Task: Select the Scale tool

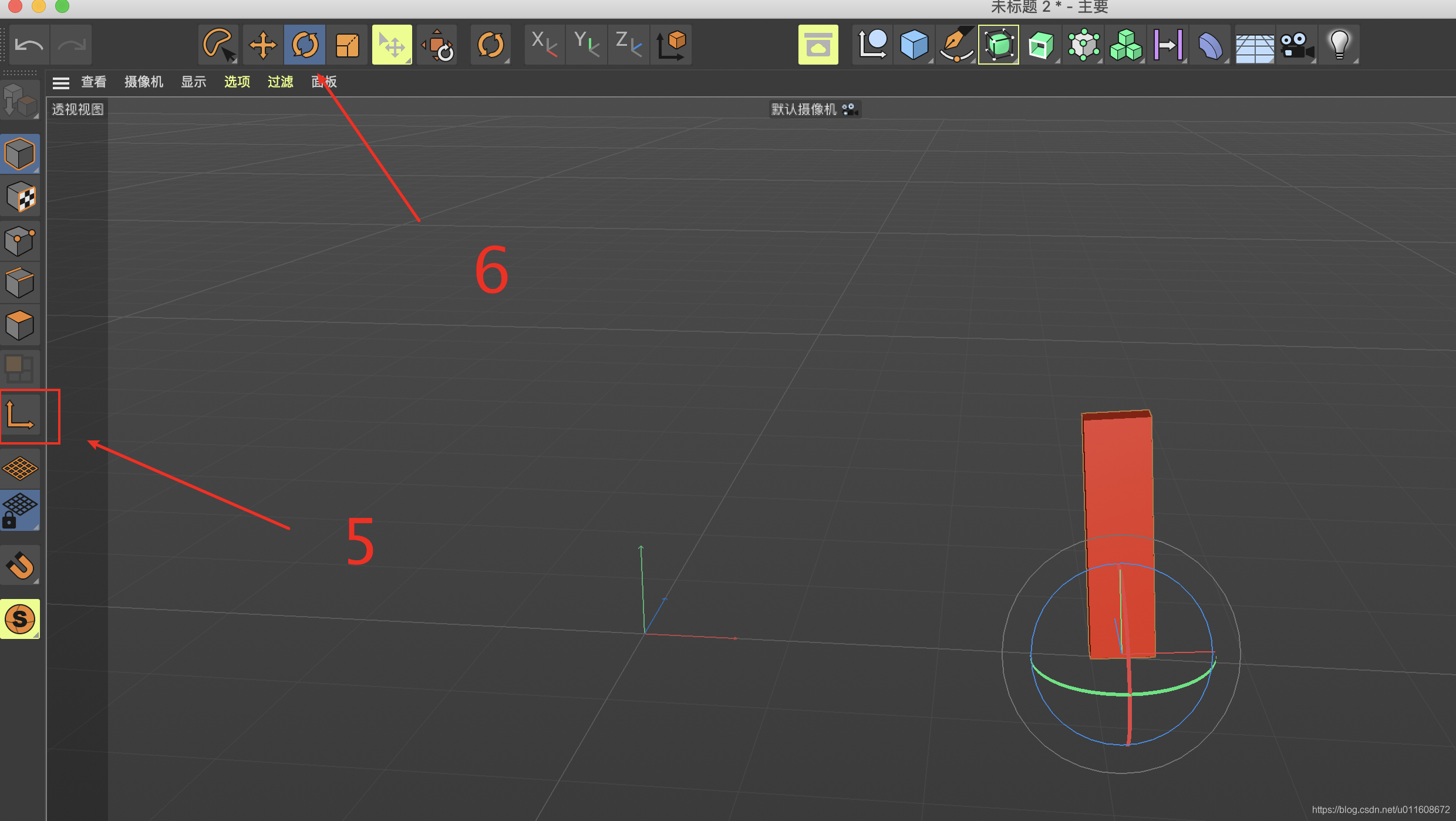Action: [x=347, y=45]
